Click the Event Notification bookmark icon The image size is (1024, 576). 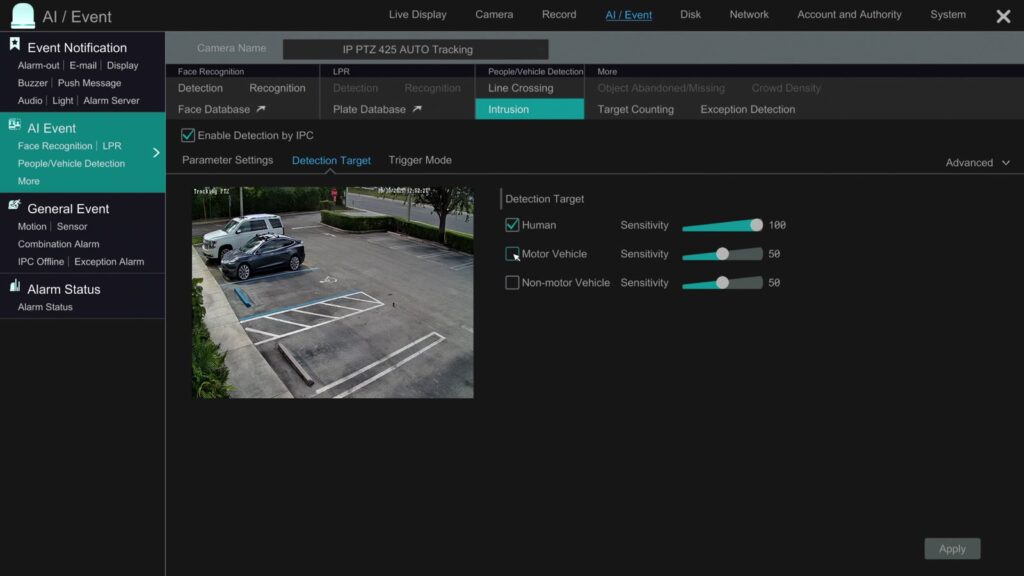click(x=14, y=44)
